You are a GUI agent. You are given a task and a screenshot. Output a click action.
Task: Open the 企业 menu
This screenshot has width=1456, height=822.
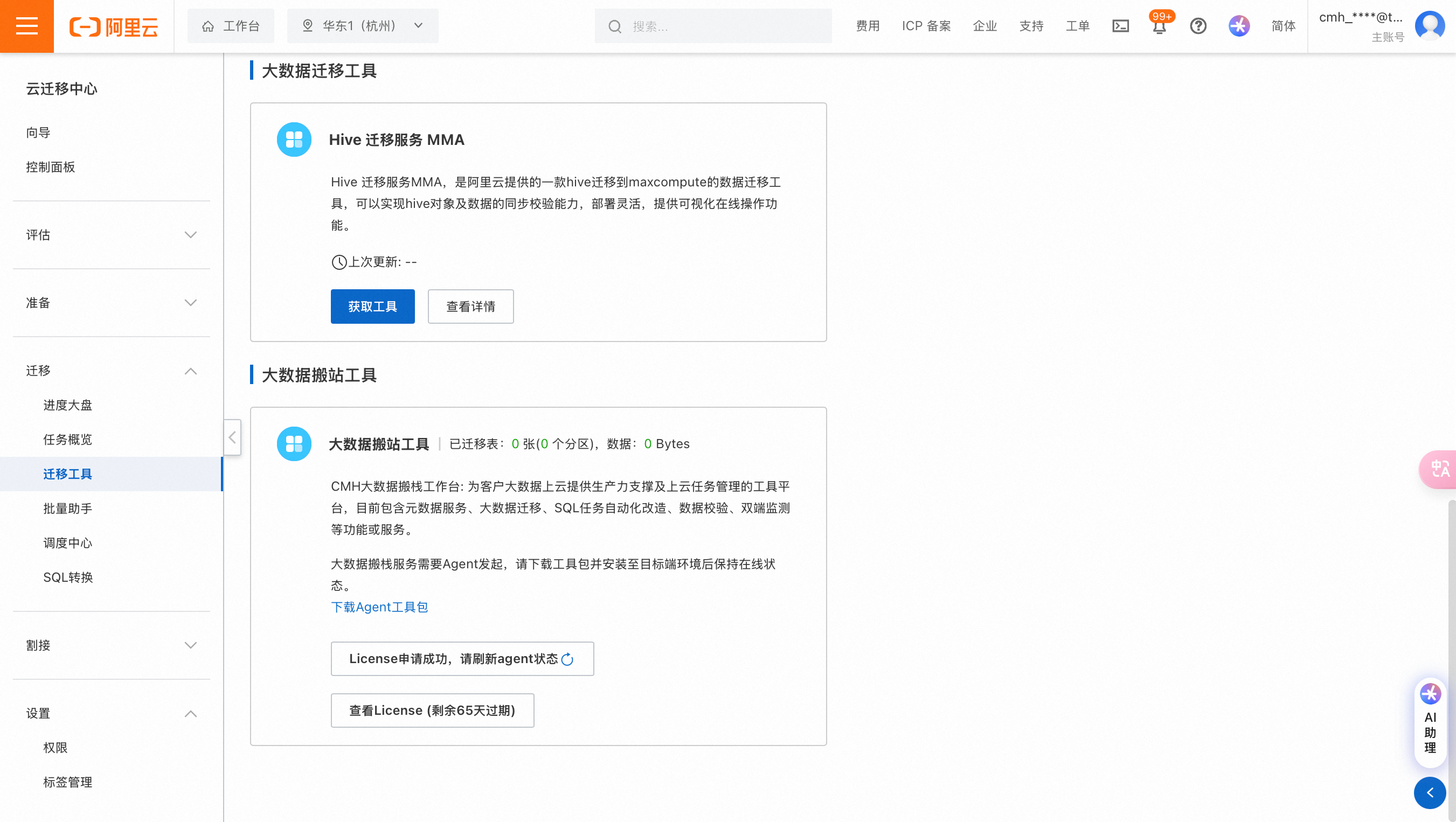click(984, 26)
